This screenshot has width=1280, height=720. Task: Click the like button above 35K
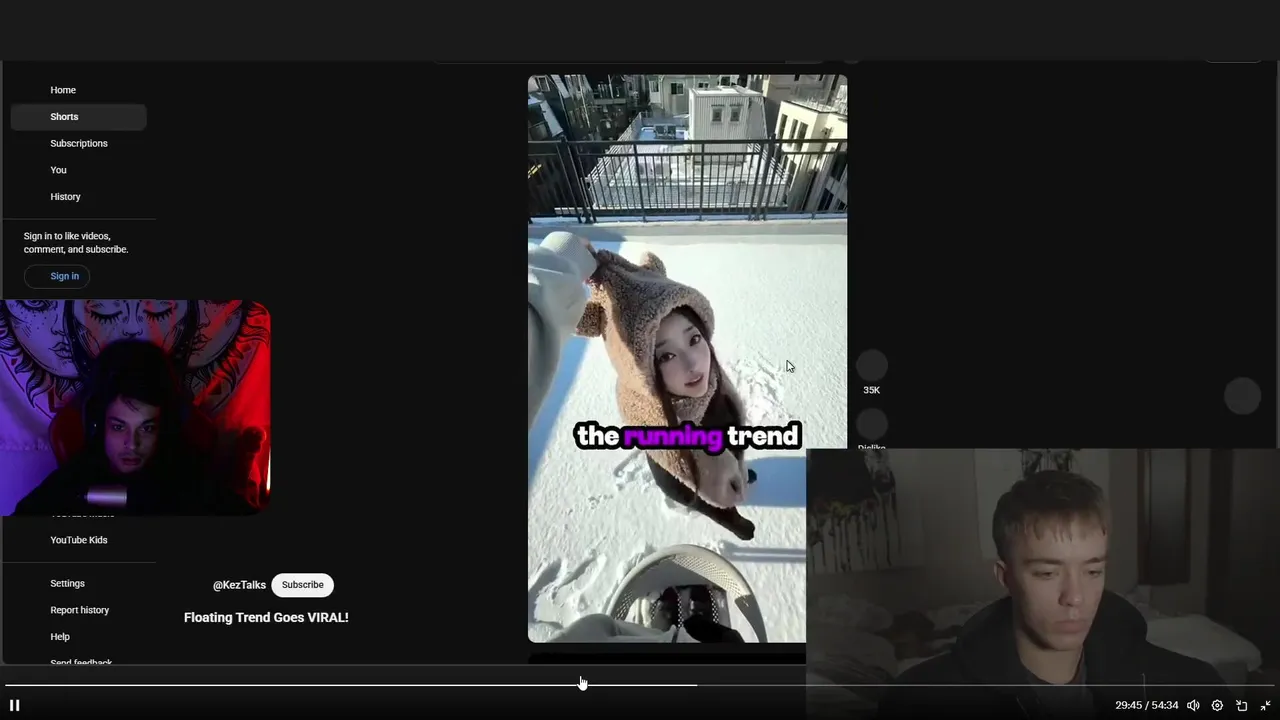pos(872,365)
